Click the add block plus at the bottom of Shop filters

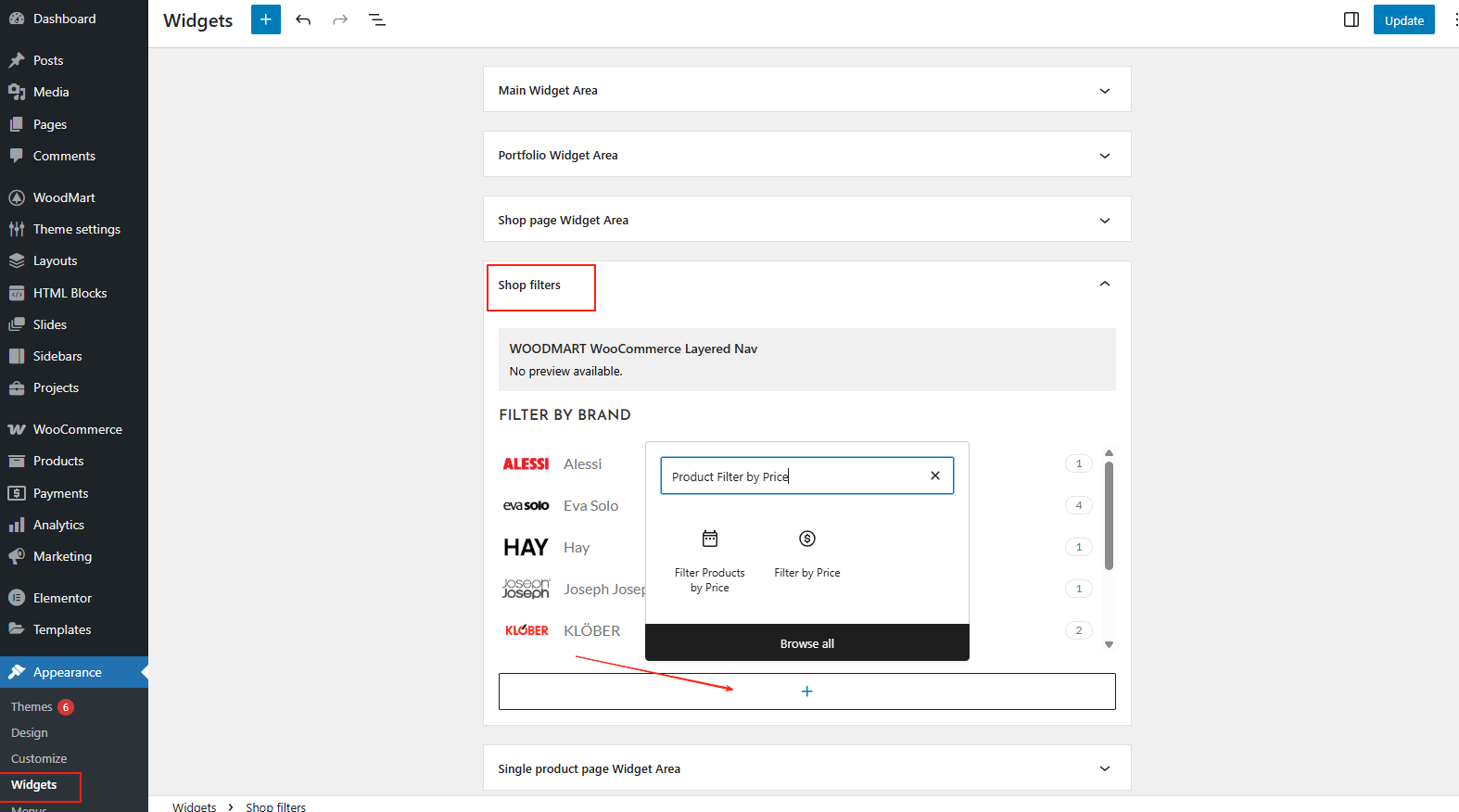click(x=806, y=691)
